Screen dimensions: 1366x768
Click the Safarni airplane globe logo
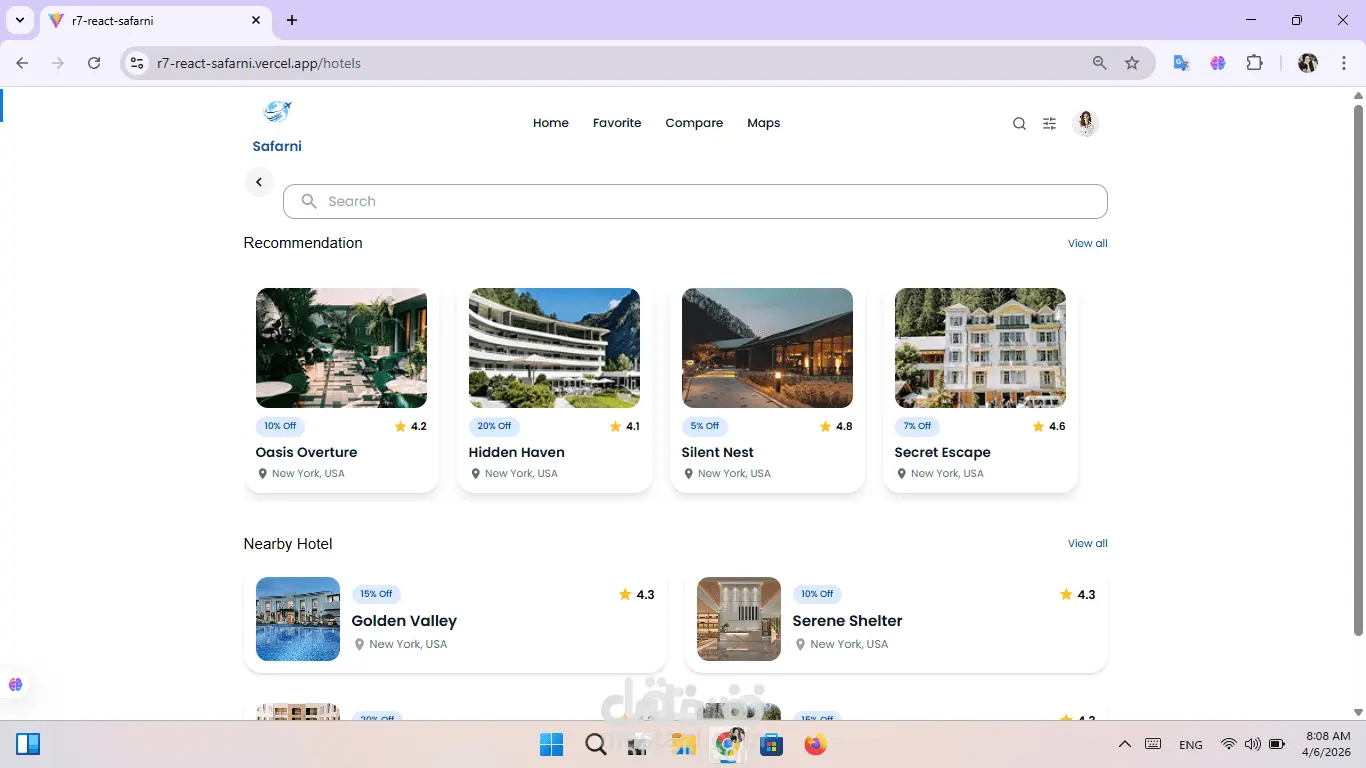(x=277, y=111)
